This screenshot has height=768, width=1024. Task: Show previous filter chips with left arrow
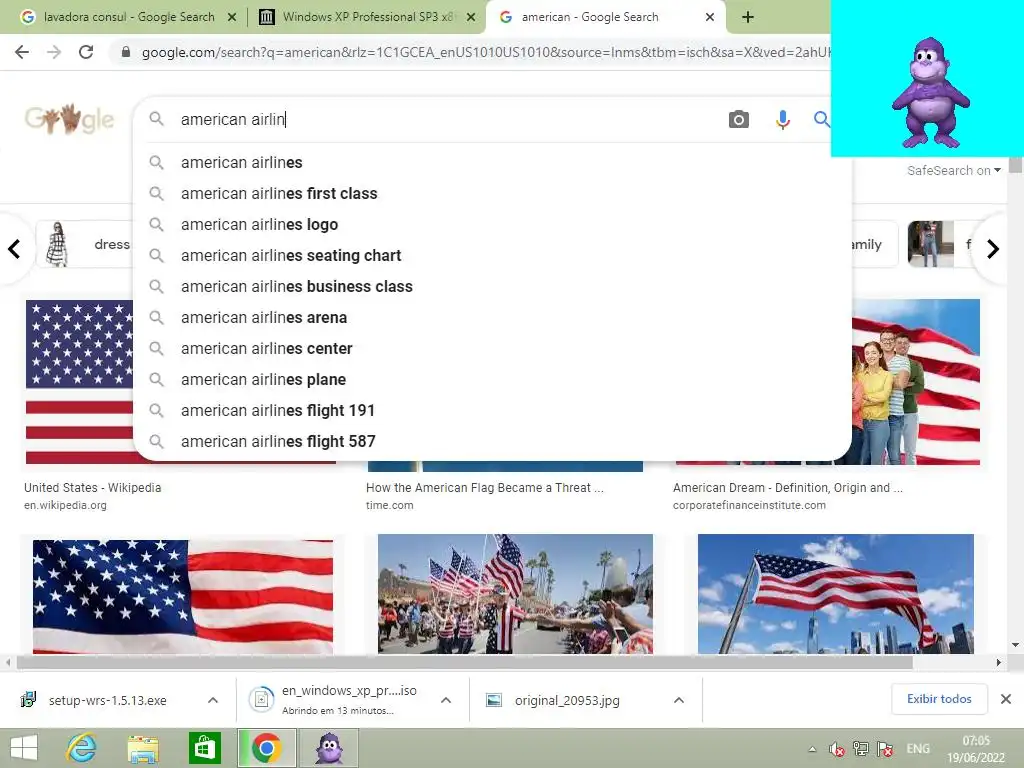click(x=14, y=249)
